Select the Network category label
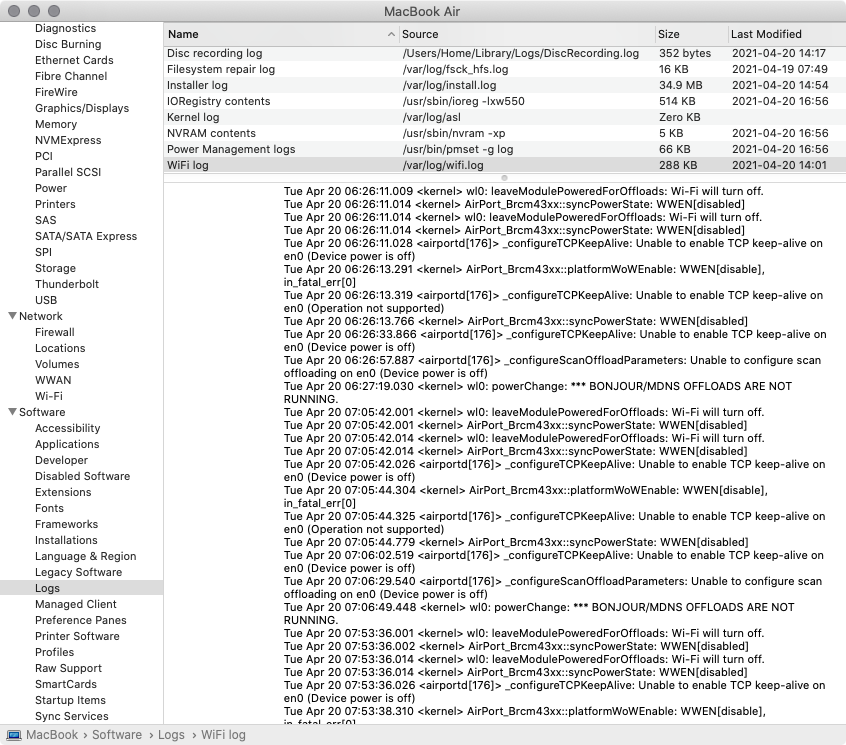 coord(40,316)
